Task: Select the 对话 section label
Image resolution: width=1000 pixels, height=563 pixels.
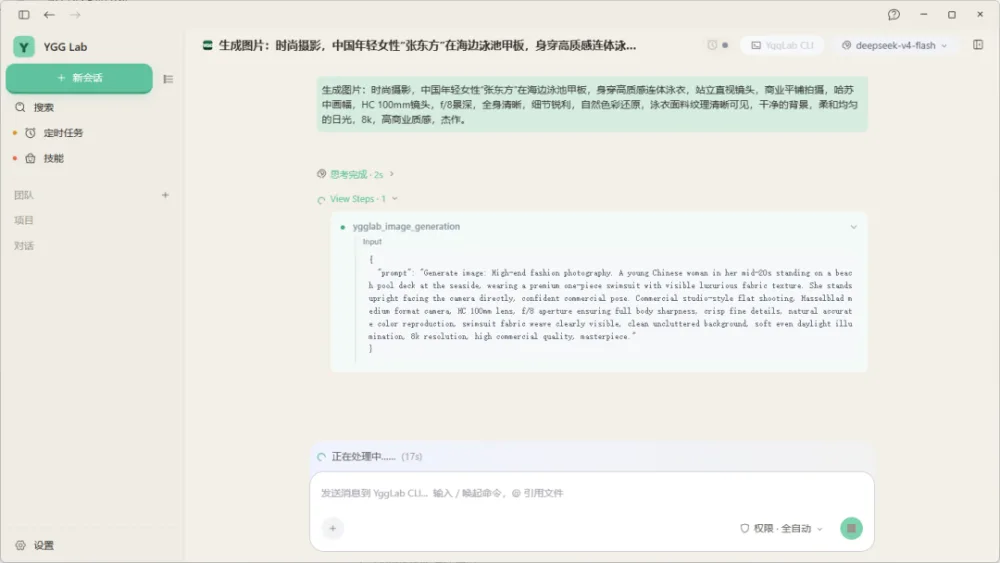Action: coord(24,246)
